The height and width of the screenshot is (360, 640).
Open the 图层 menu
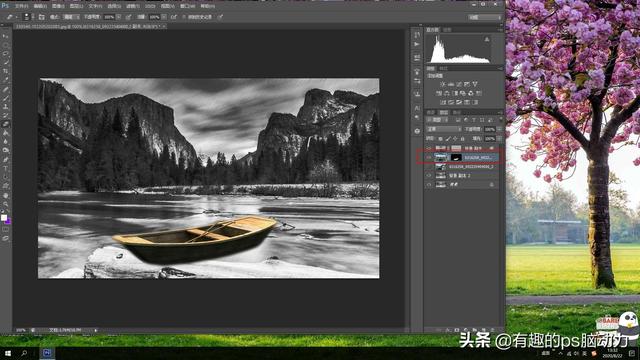(x=76, y=6)
